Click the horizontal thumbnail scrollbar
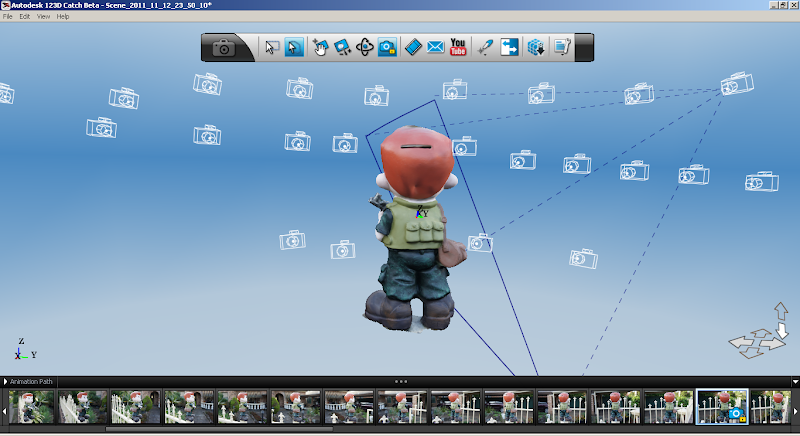This screenshot has height=436, width=800. point(218,429)
